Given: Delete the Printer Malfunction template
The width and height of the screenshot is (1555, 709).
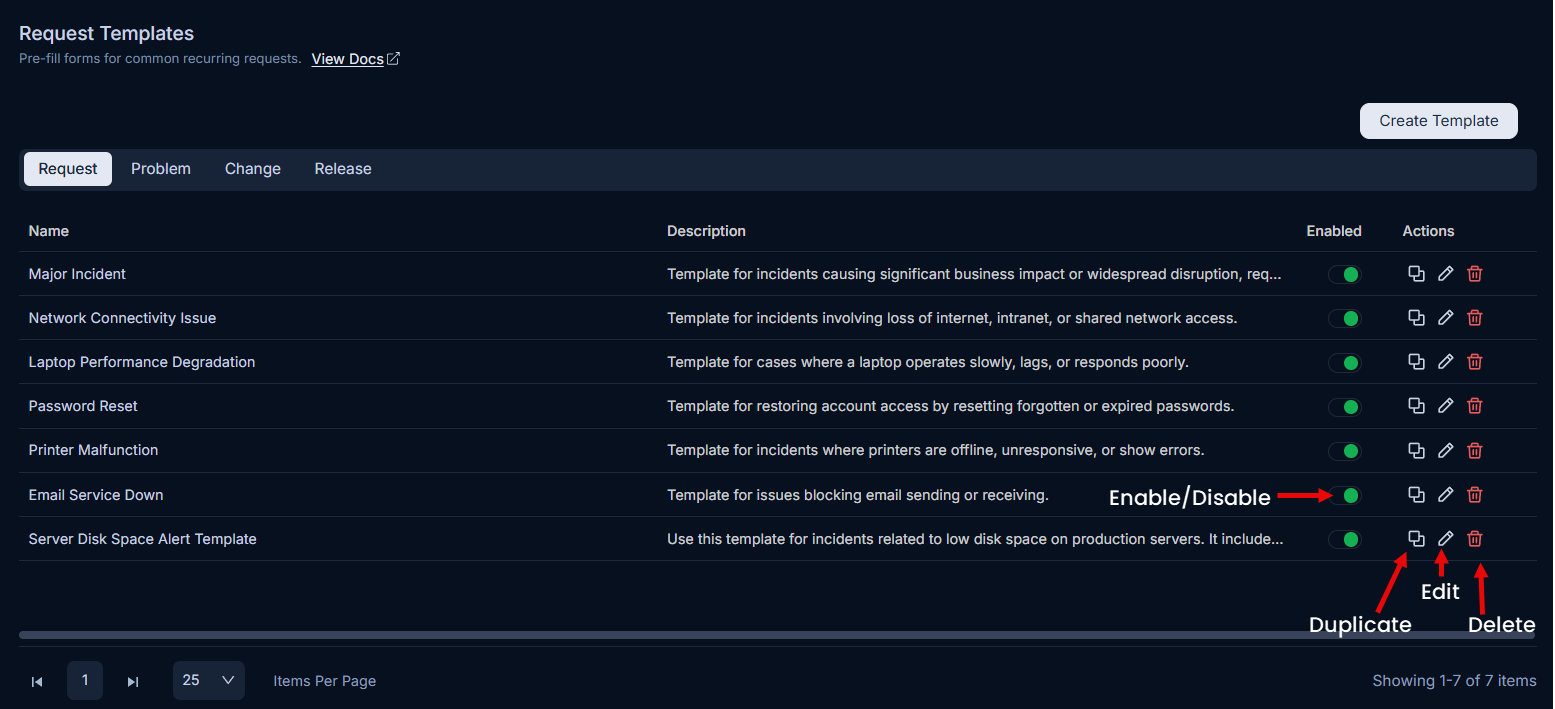Looking at the screenshot, I should 1475,450.
